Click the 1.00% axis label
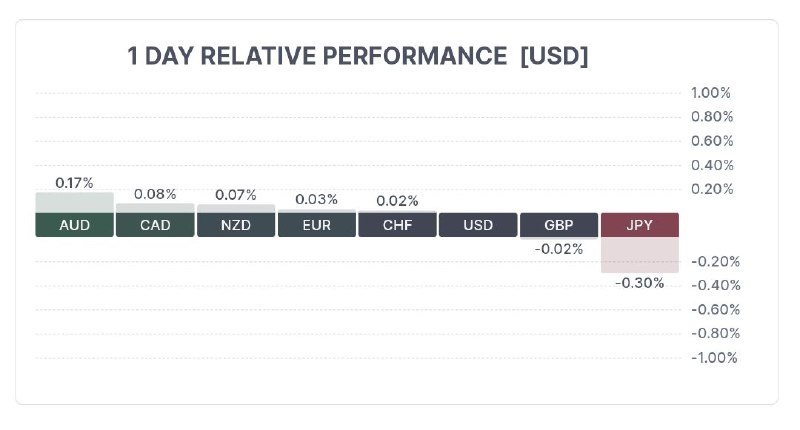Screen dimensions: 800x430 [x=711, y=93]
